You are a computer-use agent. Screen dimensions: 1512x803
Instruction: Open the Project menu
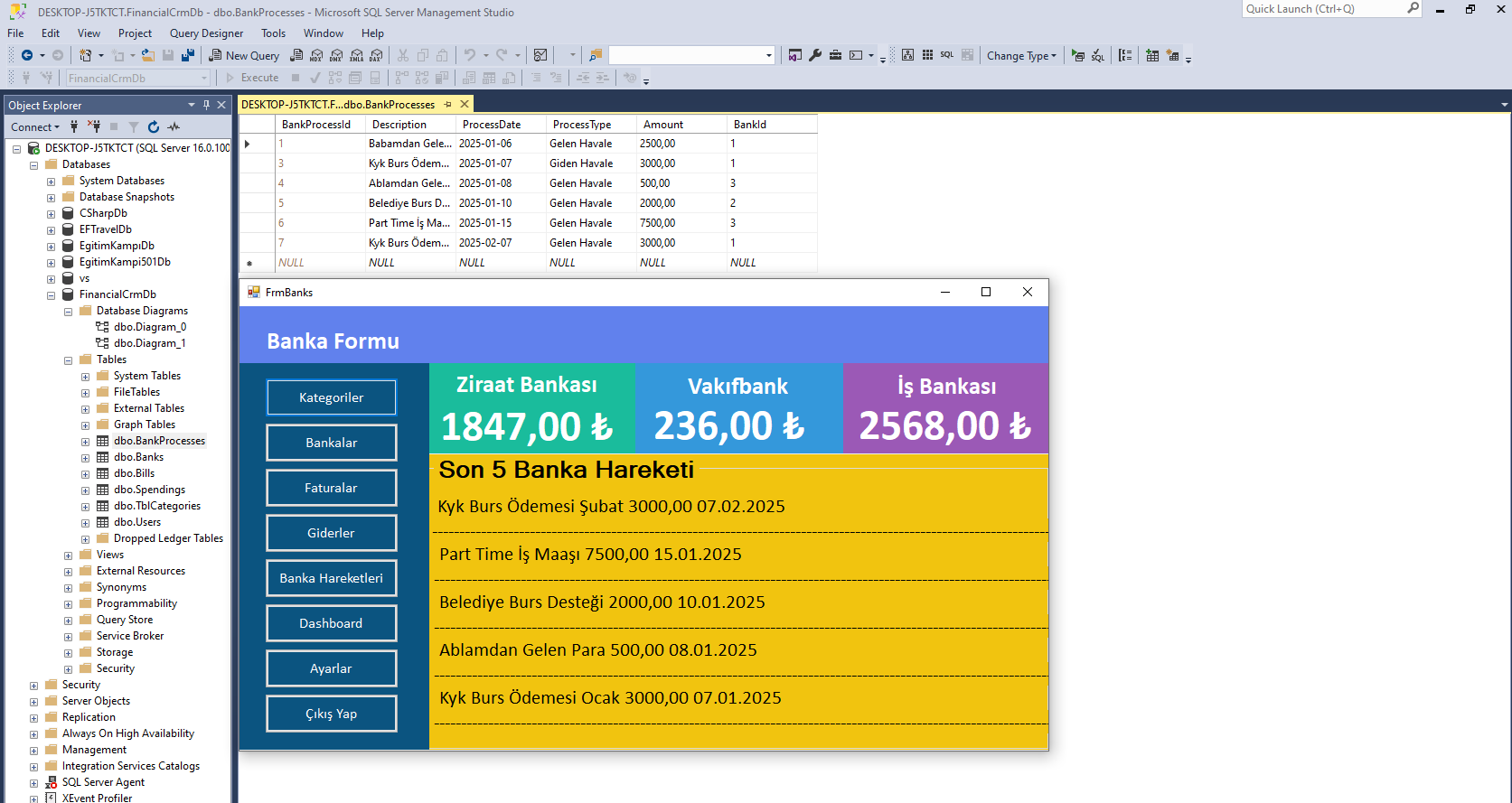click(x=135, y=33)
